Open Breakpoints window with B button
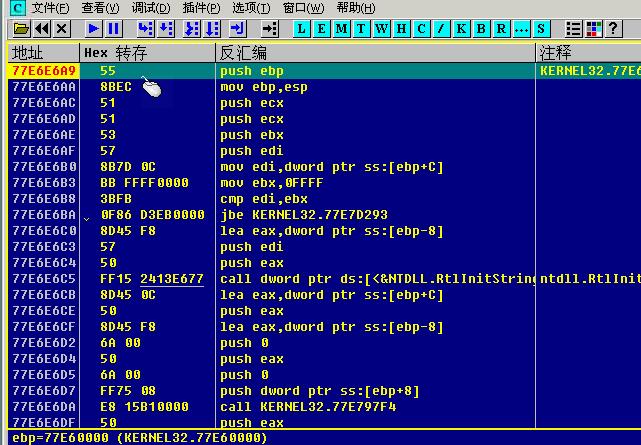 pos(481,29)
